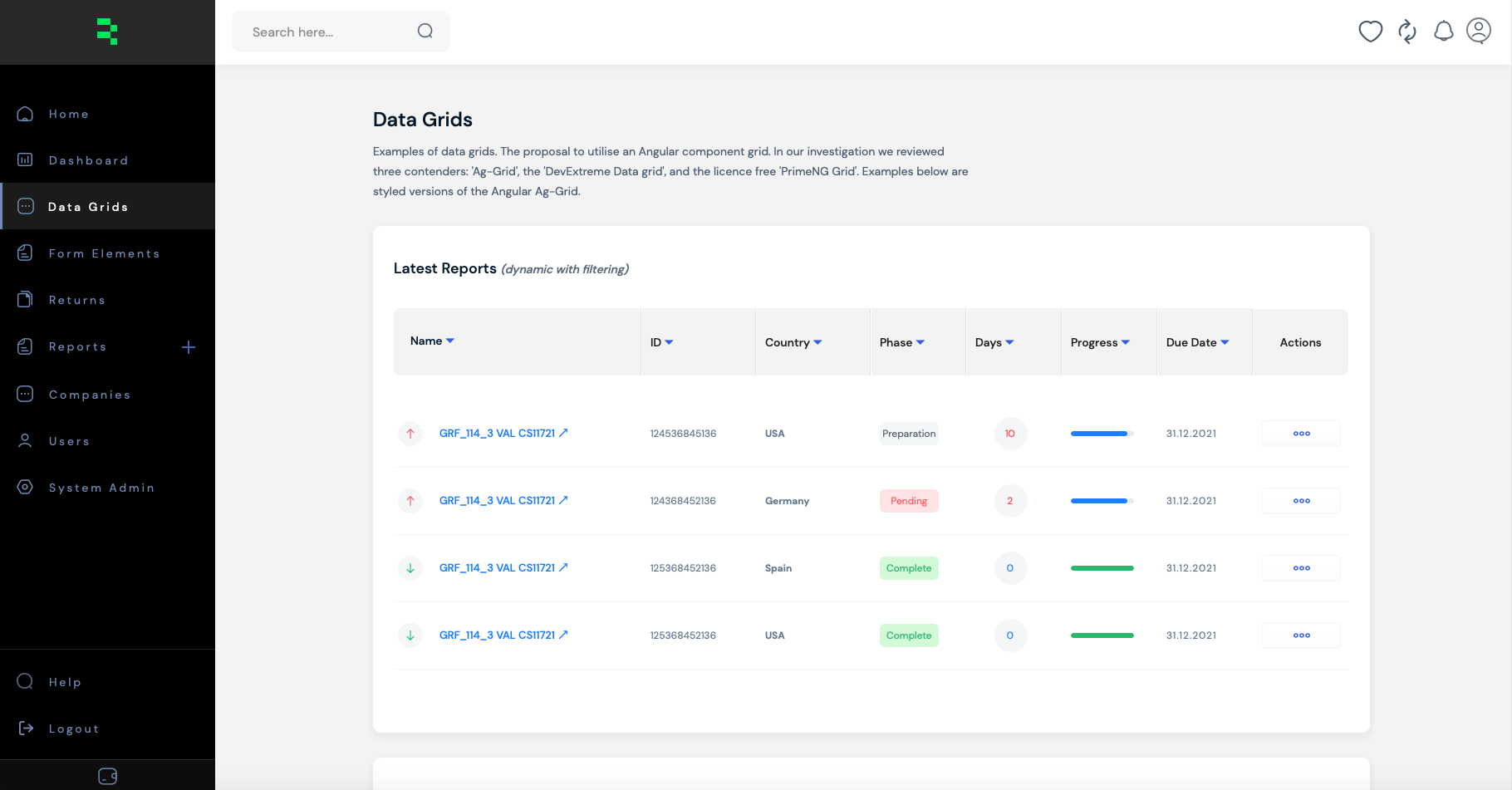Open actions menu for the Spain row
Image resolution: width=1512 pixels, height=790 pixels.
(1302, 568)
